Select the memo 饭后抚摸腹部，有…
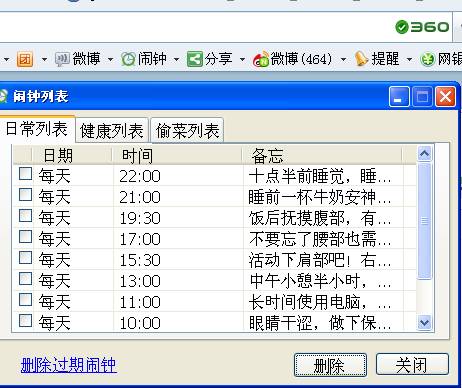The image size is (462, 388). [320, 218]
